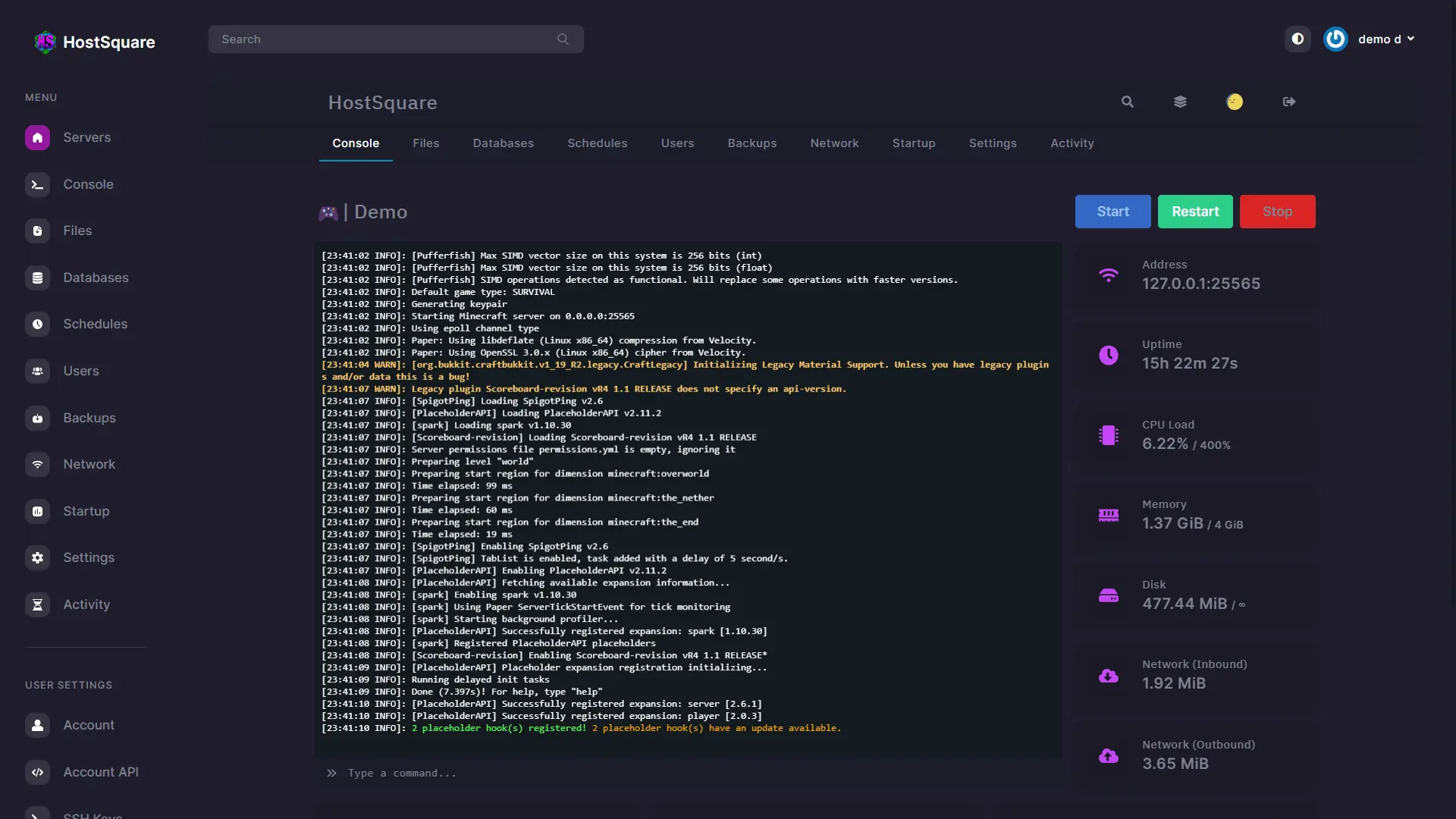Switch to the Files tab

[425, 143]
